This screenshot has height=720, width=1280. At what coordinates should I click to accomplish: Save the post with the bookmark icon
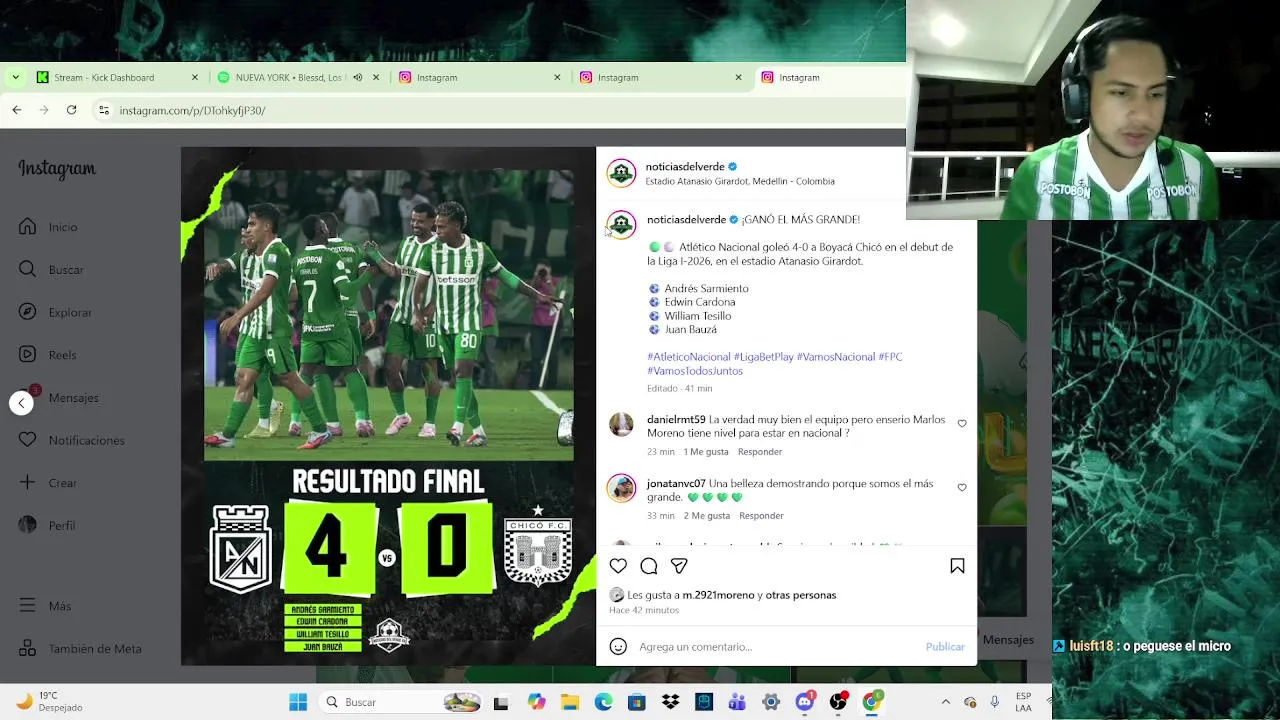point(957,566)
